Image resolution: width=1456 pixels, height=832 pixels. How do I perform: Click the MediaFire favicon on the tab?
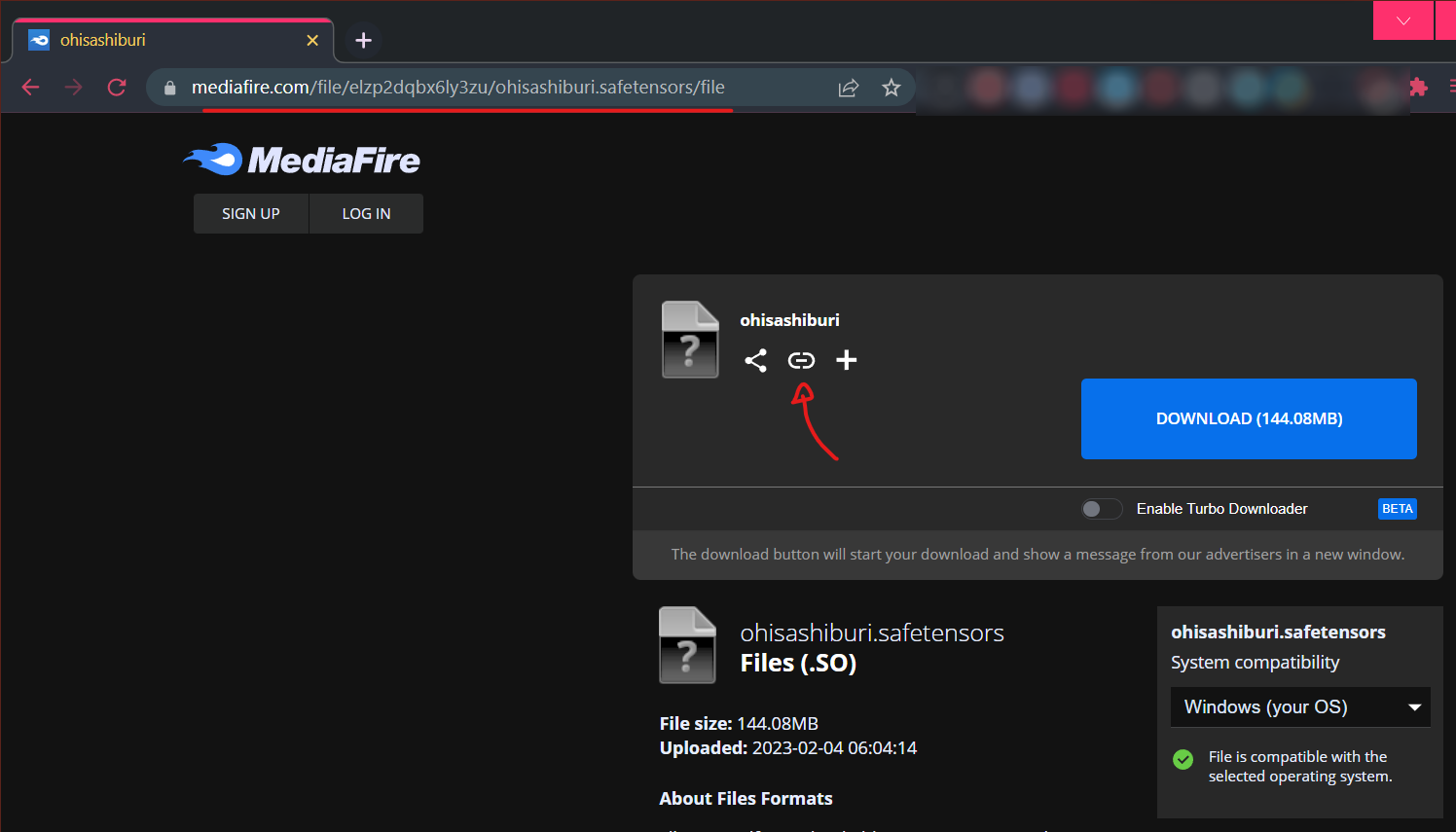click(x=39, y=40)
